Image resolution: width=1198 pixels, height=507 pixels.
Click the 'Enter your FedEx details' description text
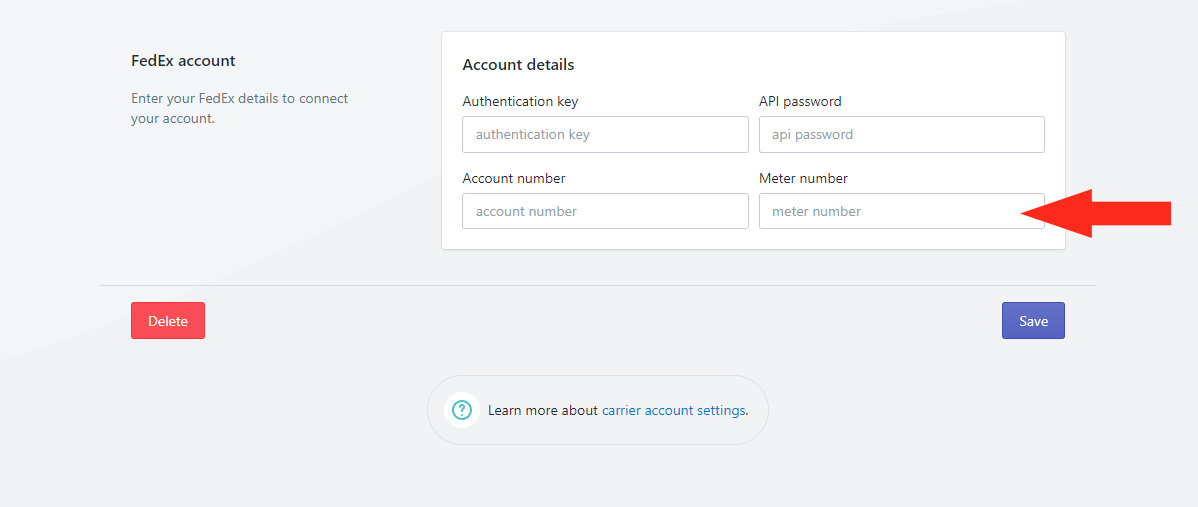tap(240, 108)
